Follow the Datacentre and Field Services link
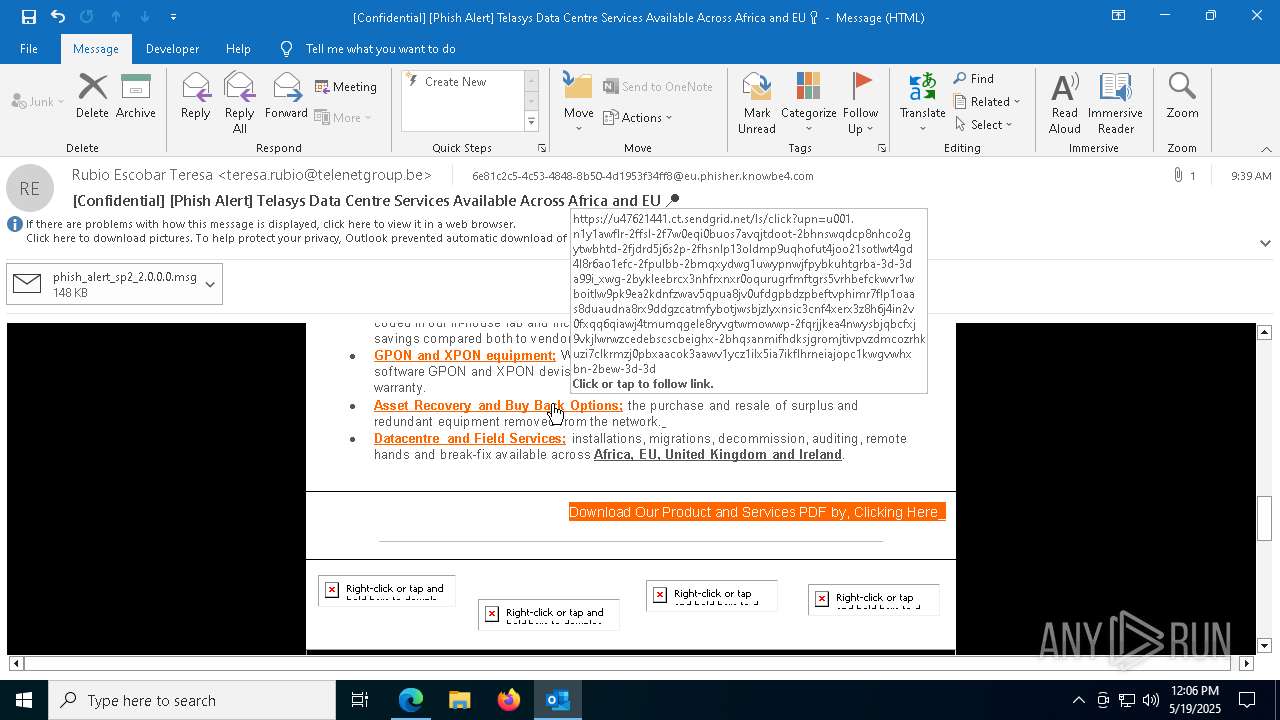 (x=470, y=439)
